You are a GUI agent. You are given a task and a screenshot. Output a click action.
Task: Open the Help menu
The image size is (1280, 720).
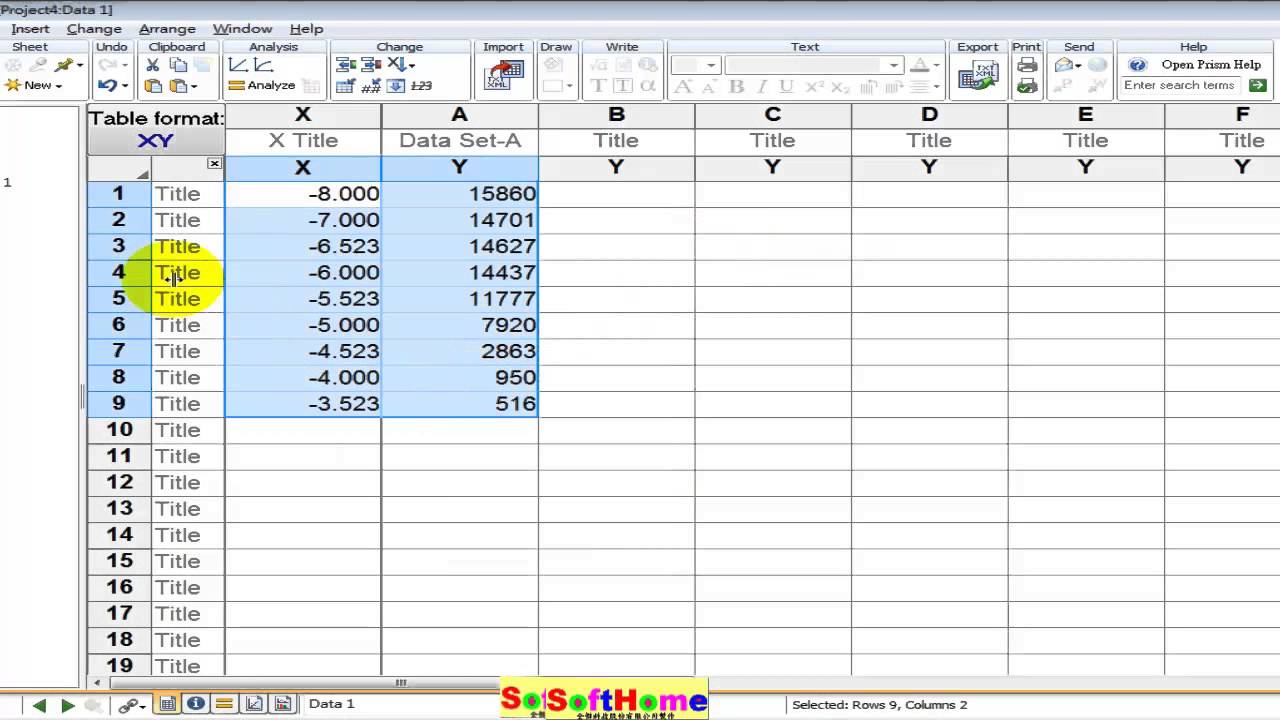tap(306, 29)
